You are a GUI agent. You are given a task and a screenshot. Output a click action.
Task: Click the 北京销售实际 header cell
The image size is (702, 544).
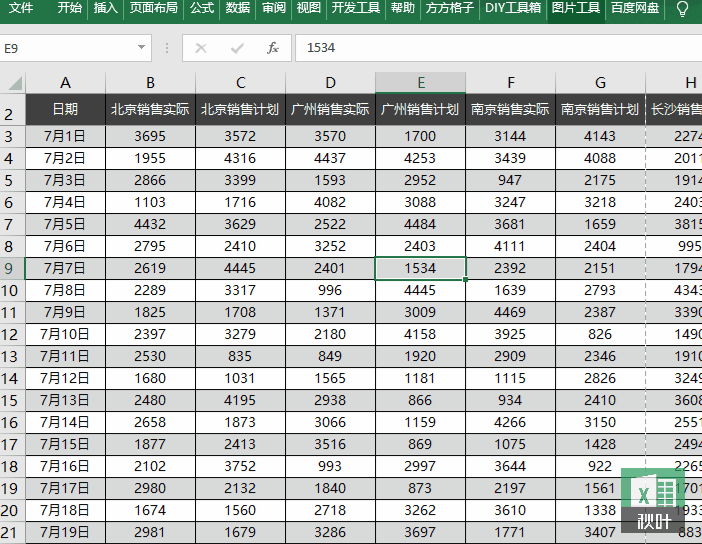click(150, 109)
